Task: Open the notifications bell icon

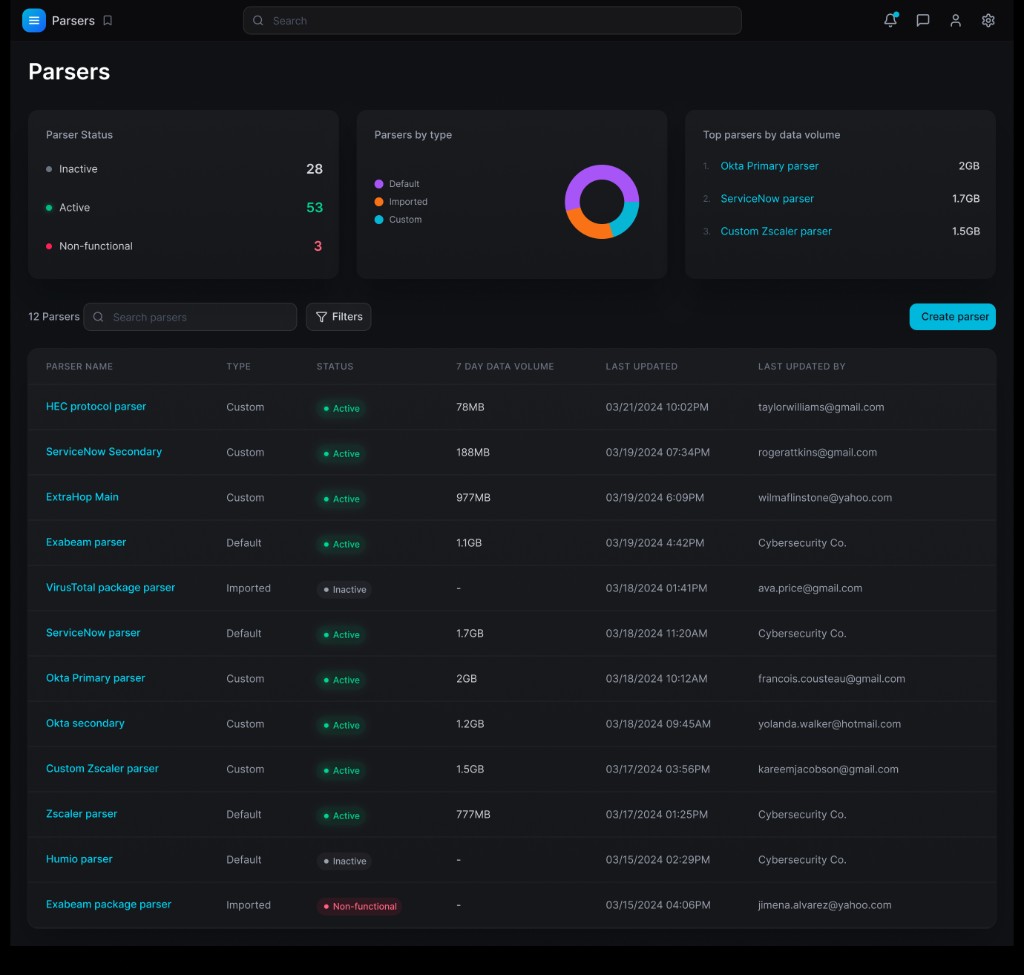Action: [x=890, y=20]
